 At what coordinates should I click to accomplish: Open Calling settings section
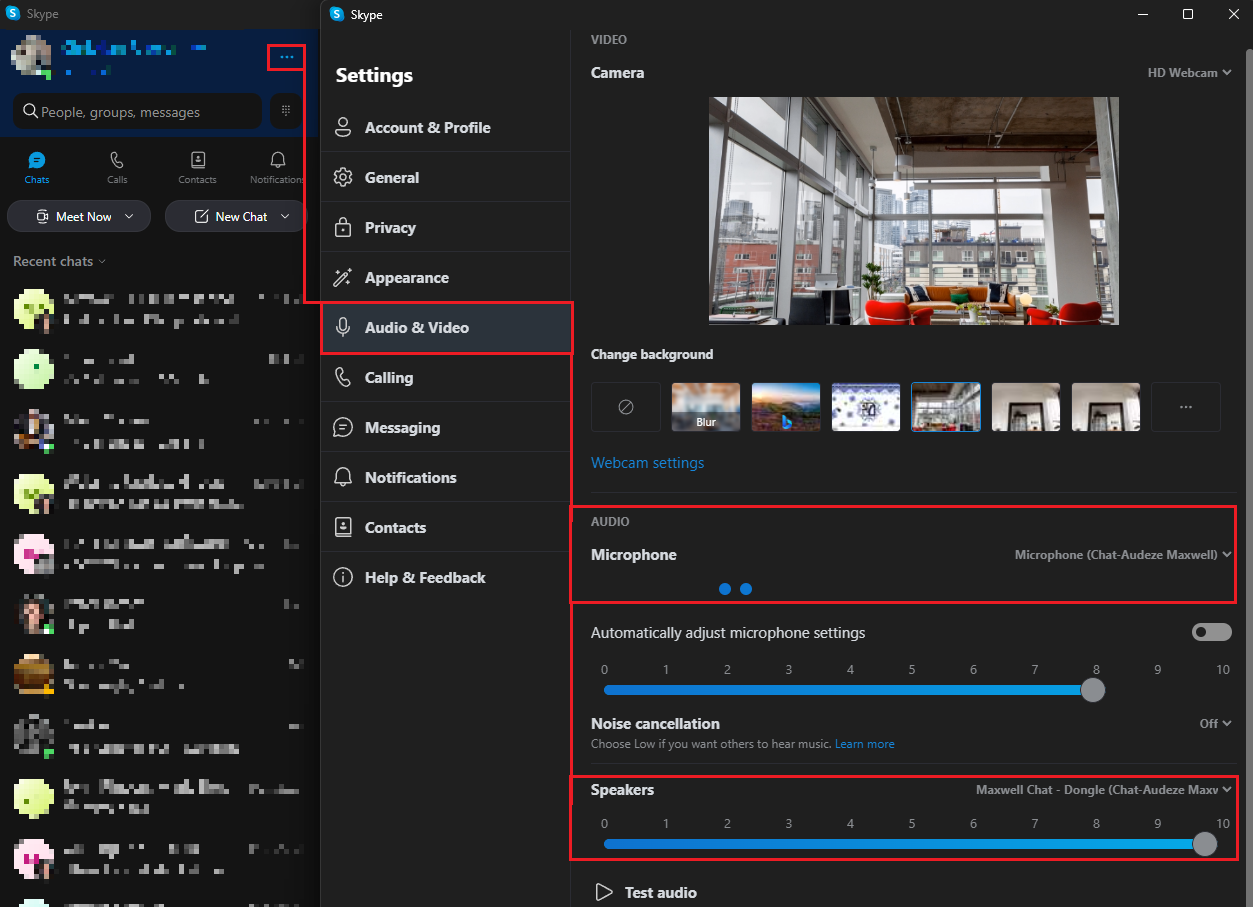click(x=446, y=378)
